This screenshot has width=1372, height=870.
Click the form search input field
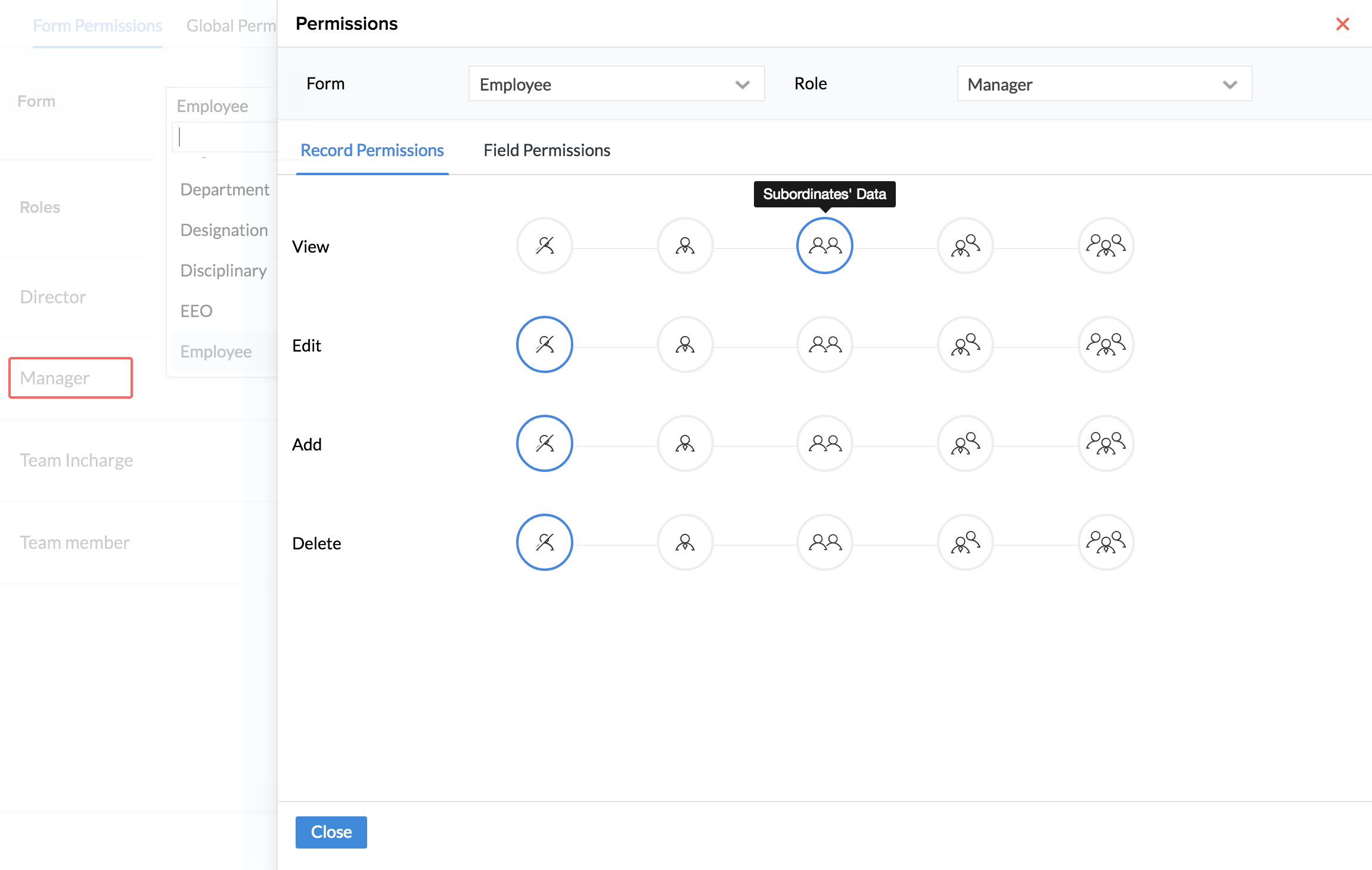(226, 137)
